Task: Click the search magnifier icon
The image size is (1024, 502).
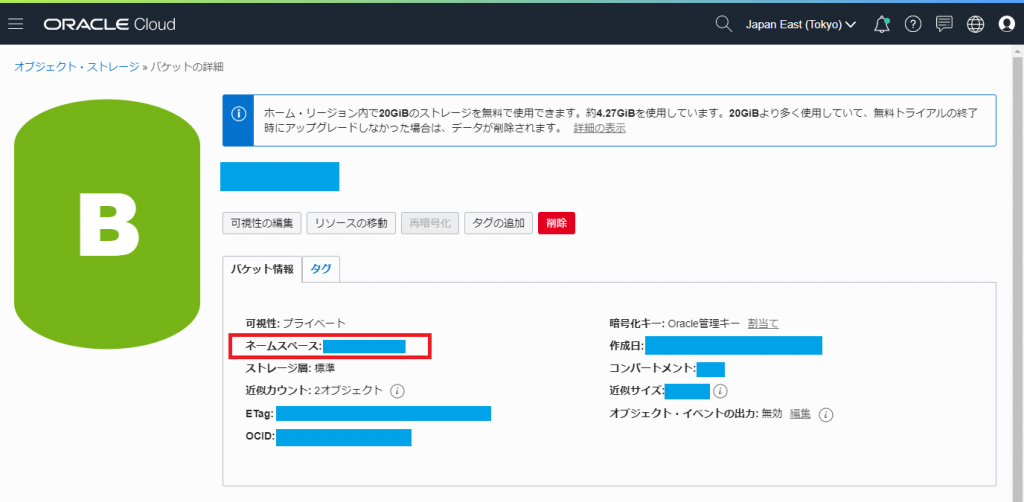Action: pyautogui.click(x=723, y=24)
